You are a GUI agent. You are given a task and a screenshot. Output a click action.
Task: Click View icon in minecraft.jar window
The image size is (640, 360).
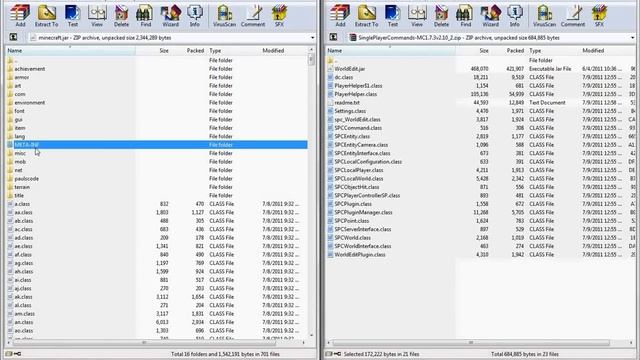point(97,16)
